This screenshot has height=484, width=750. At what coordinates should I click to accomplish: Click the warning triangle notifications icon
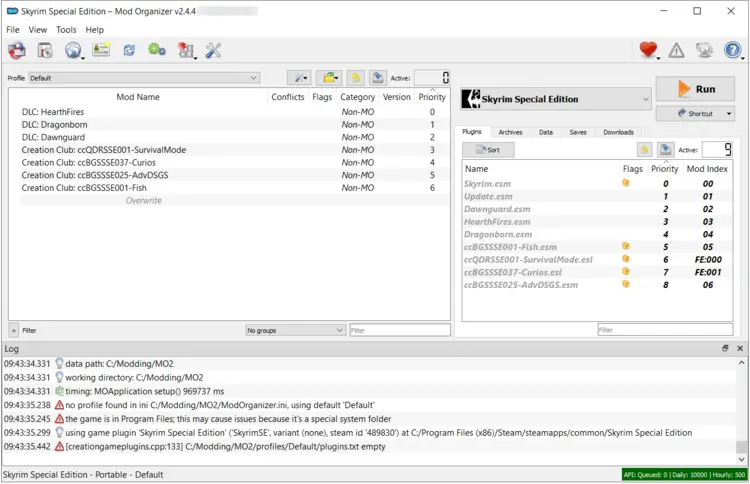click(677, 50)
